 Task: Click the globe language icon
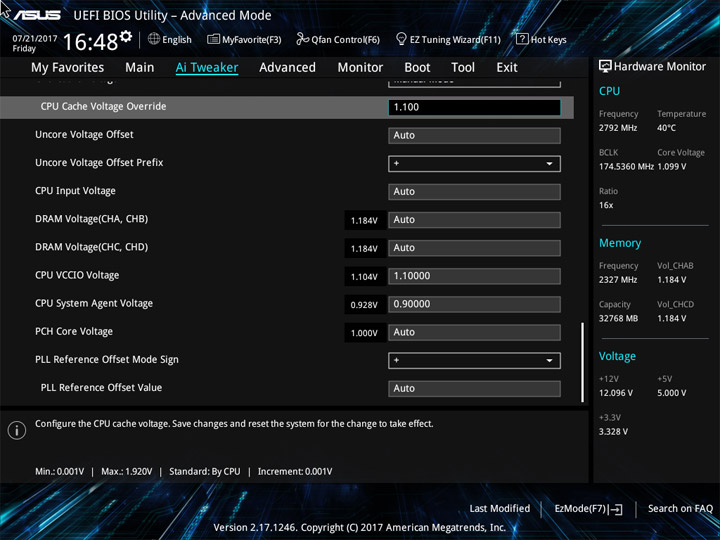[x=154, y=39]
